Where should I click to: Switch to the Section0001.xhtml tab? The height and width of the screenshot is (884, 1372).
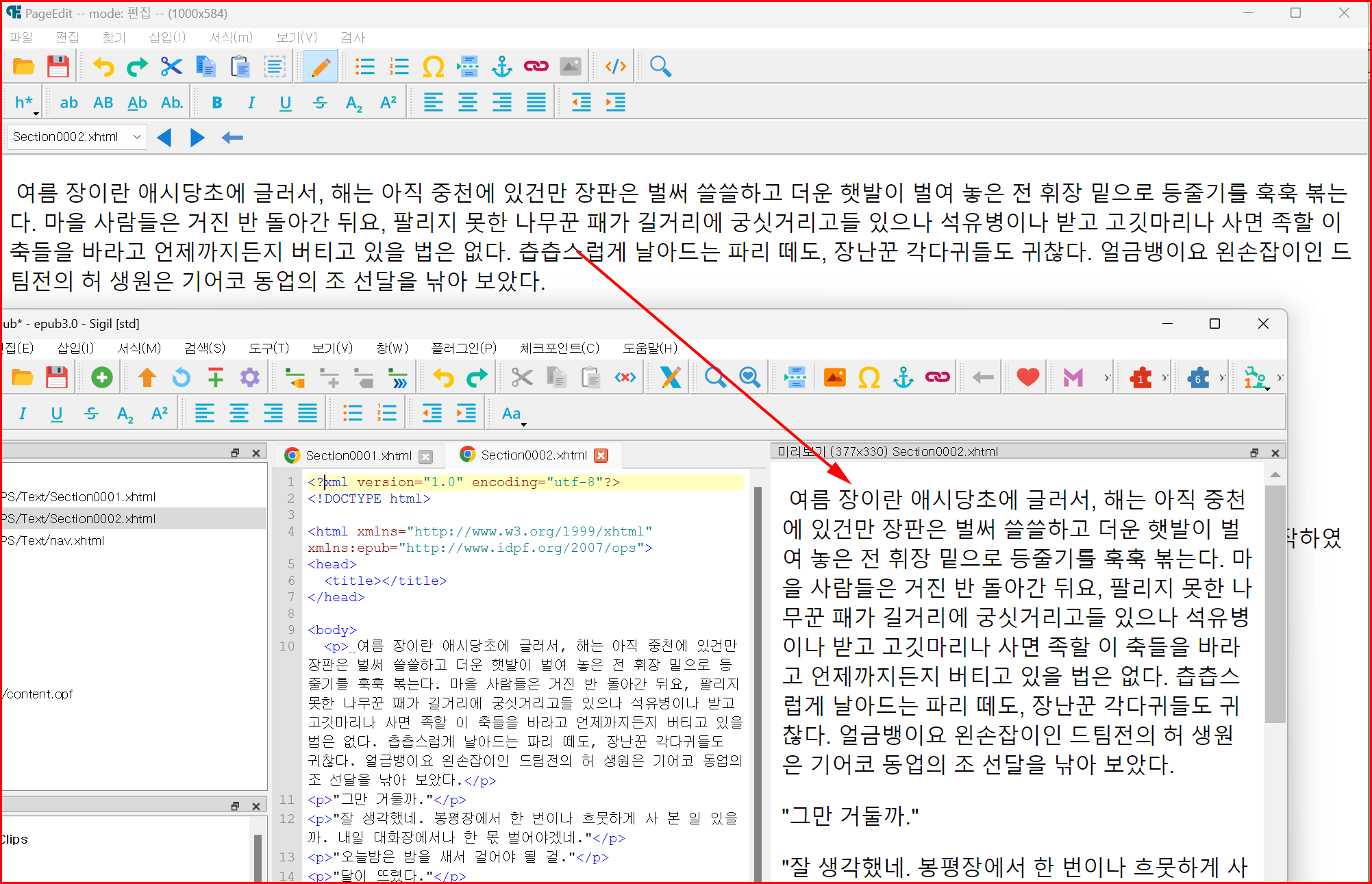coord(358,456)
